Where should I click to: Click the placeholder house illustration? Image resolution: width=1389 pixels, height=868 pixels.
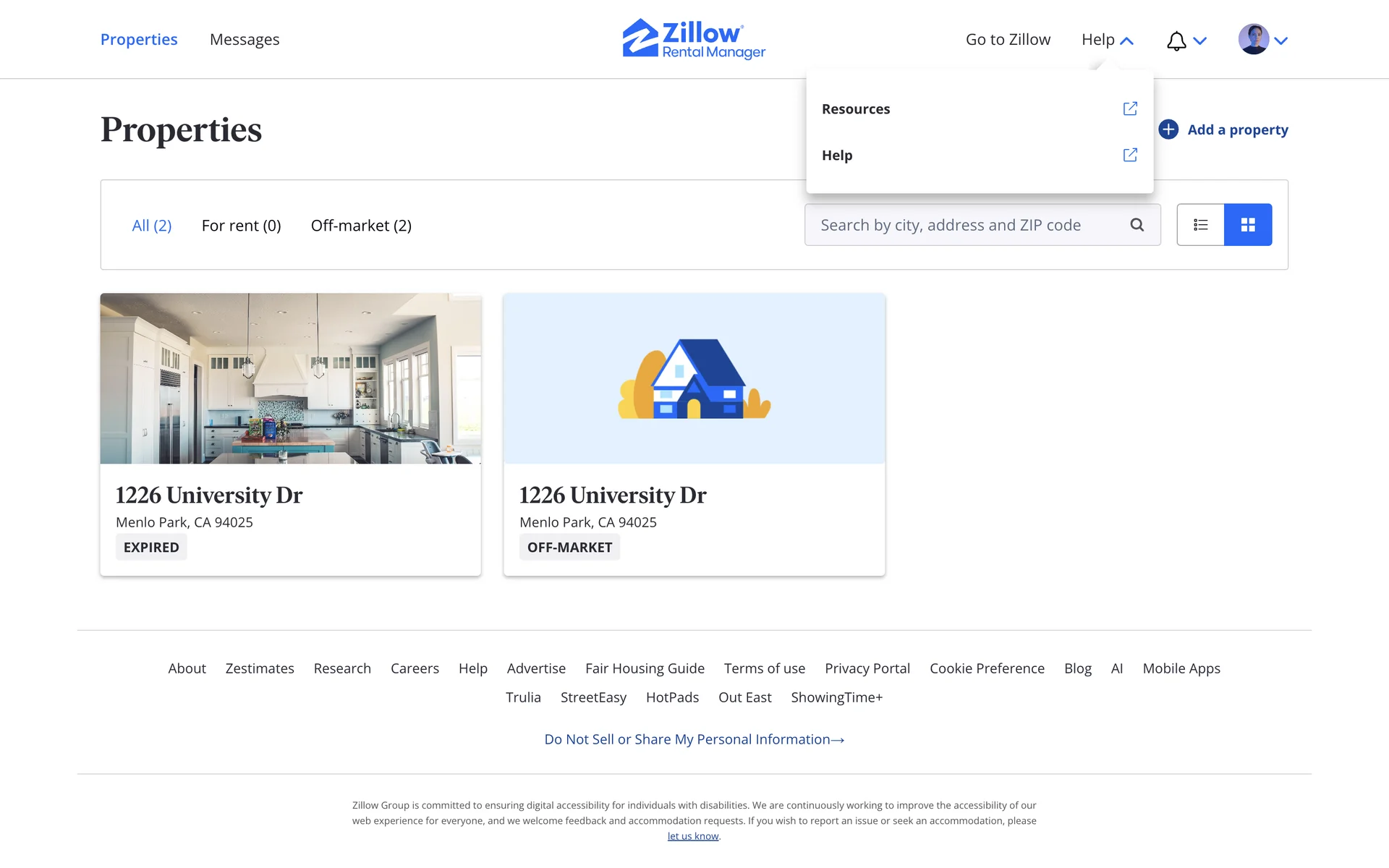click(x=694, y=378)
